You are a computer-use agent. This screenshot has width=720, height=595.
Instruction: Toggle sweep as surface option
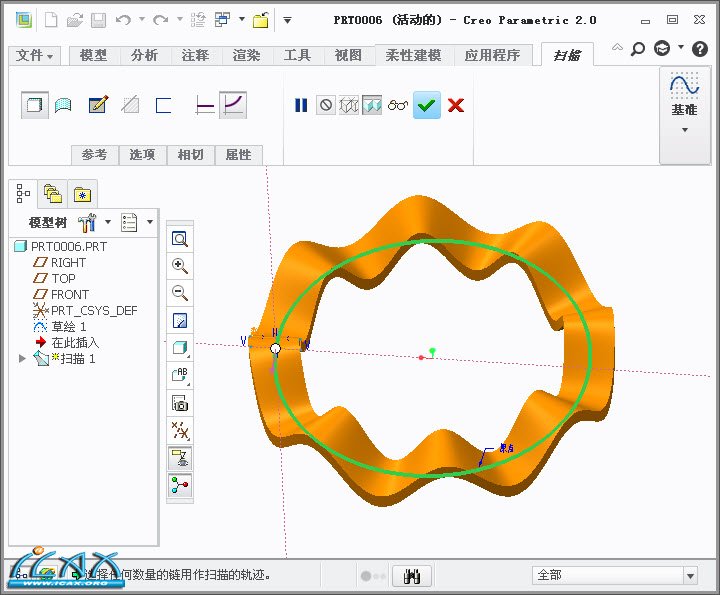[x=63, y=105]
